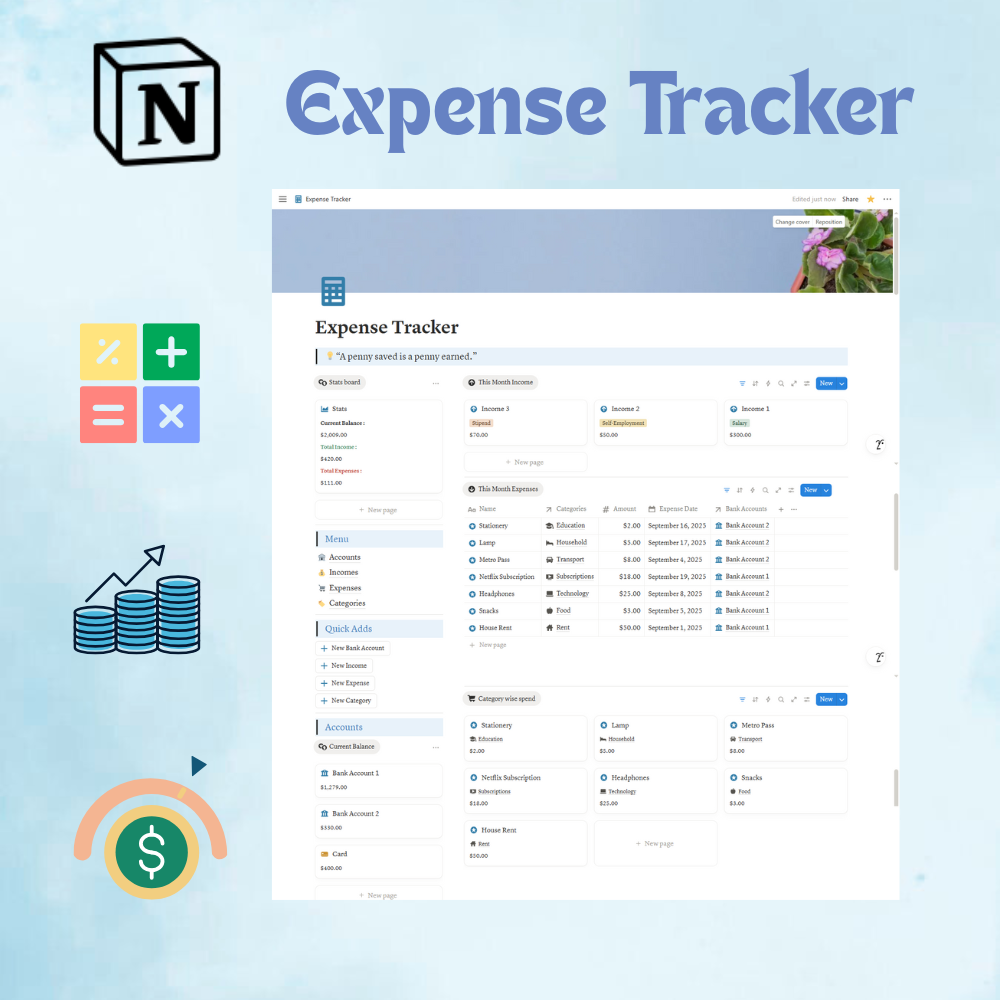1000x1000 pixels.
Task: Click the Amount column header
Action: coord(619,509)
